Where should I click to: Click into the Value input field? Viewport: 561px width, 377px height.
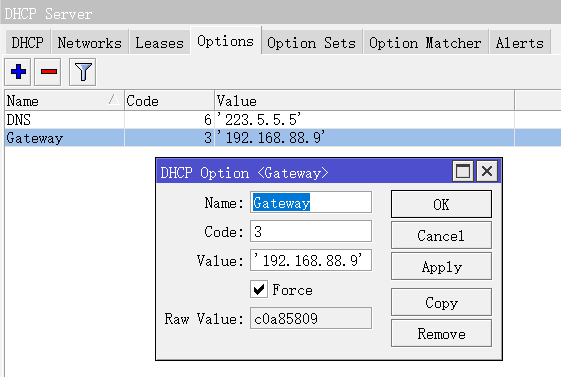(311, 260)
